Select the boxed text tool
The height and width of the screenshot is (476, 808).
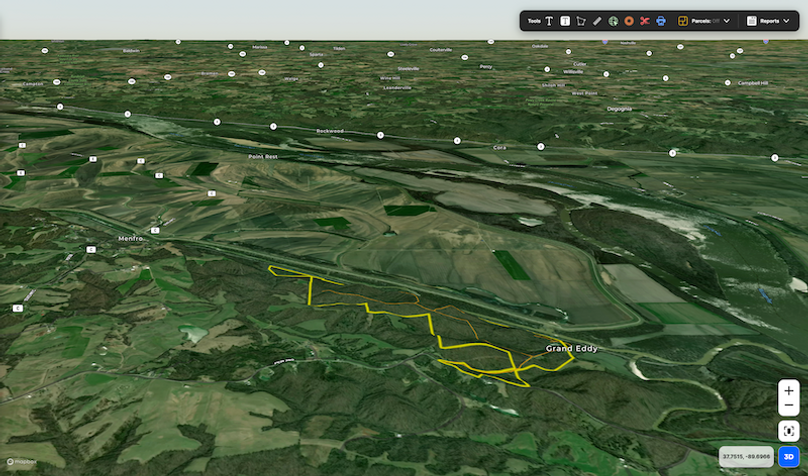coord(565,20)
